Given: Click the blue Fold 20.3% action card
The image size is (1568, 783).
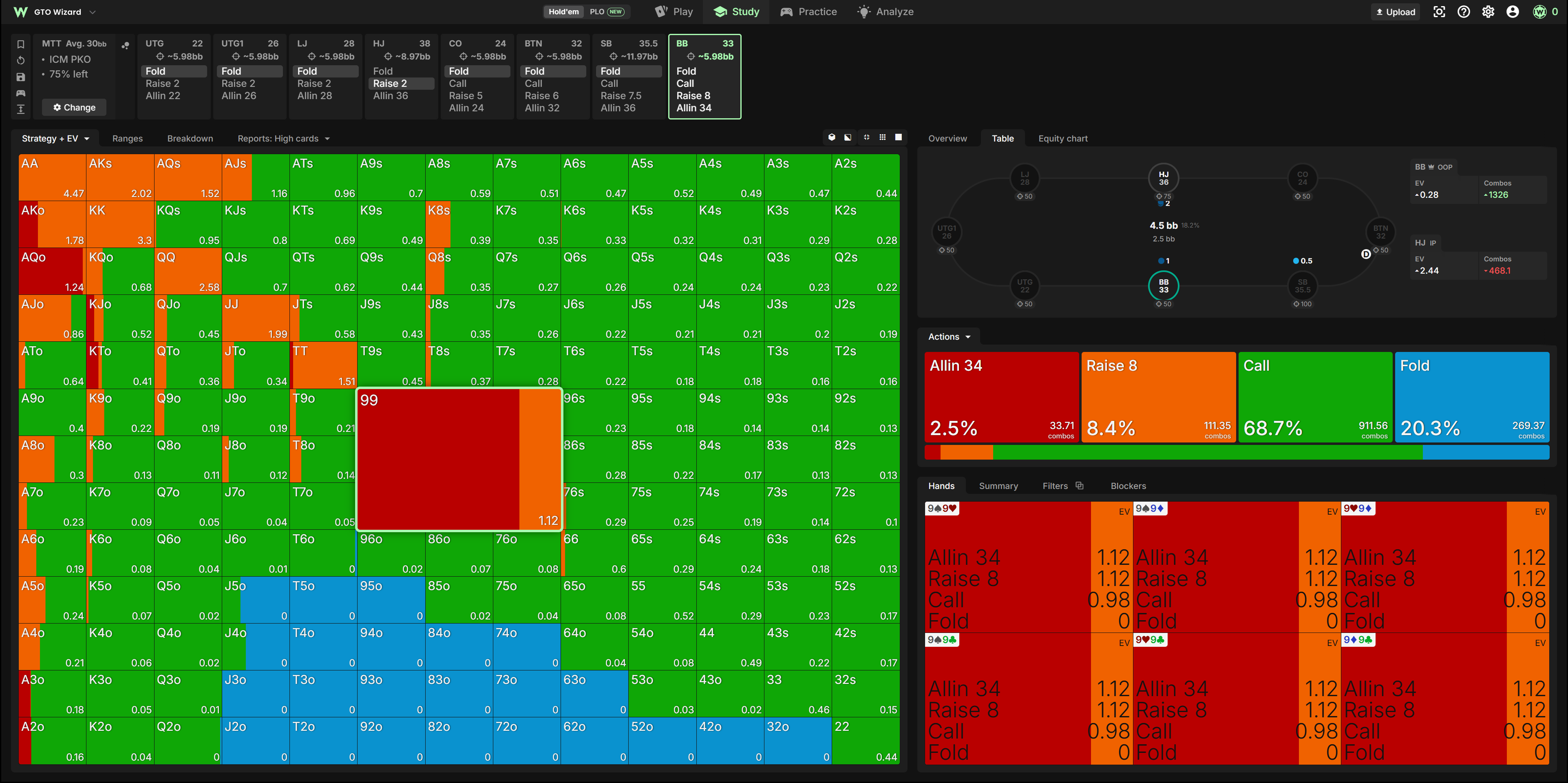Looking at the screenshot, I should point(1472,397).
